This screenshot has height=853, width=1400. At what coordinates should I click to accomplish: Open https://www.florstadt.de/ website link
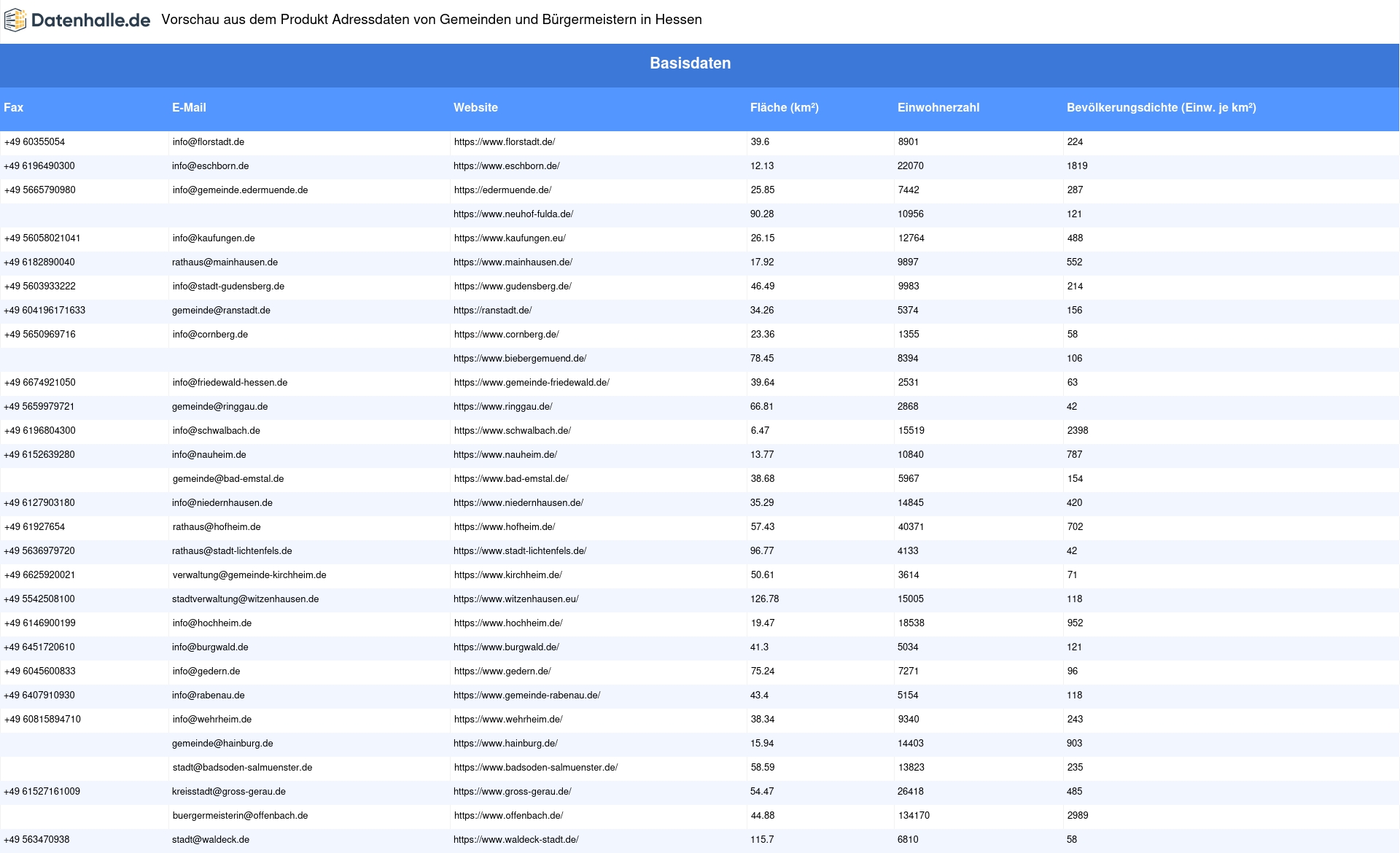coord(505,142)
